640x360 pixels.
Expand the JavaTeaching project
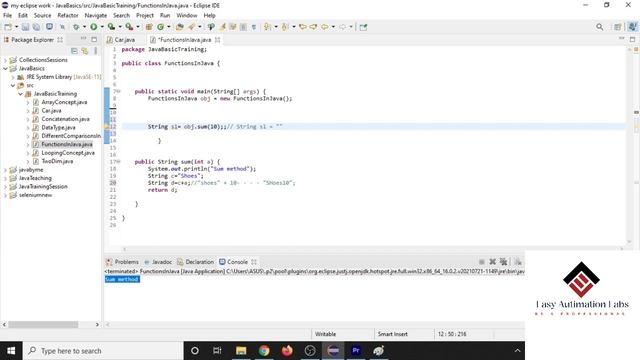[5, 178]
